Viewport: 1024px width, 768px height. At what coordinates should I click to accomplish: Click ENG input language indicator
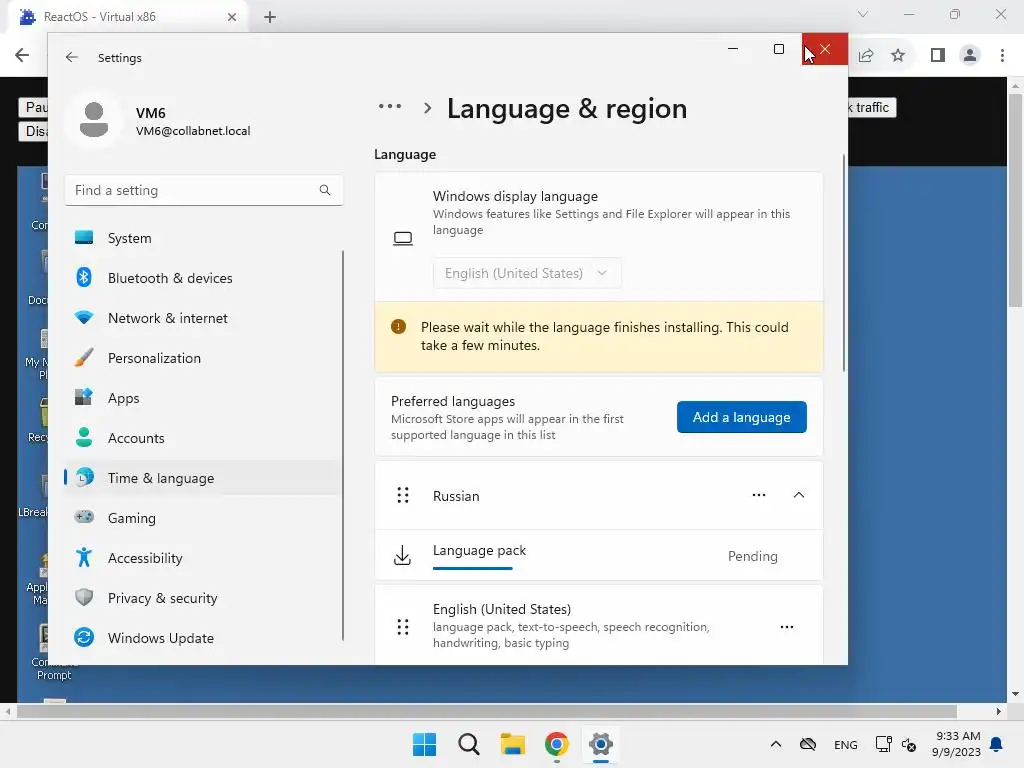coord(846,744)
